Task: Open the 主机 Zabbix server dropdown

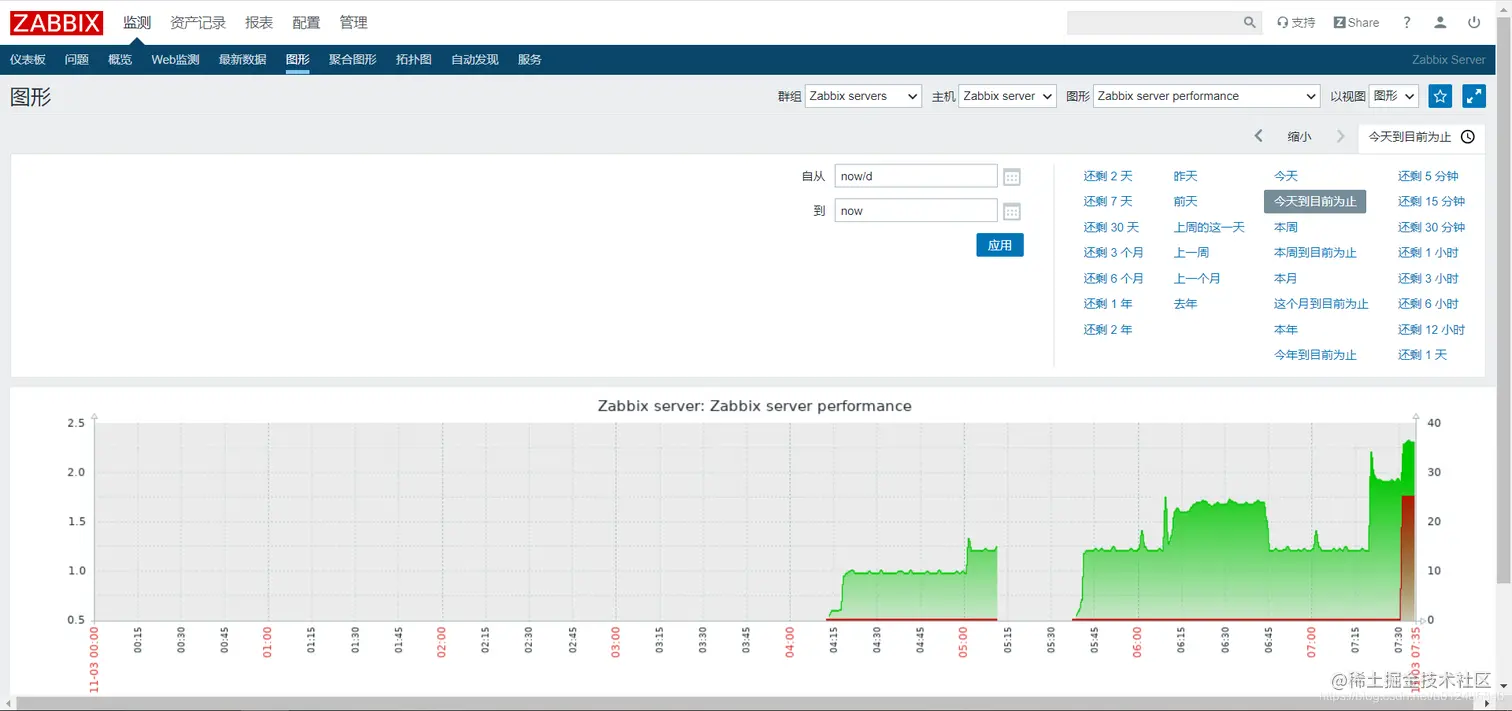Action: [x=1007, y=96]
